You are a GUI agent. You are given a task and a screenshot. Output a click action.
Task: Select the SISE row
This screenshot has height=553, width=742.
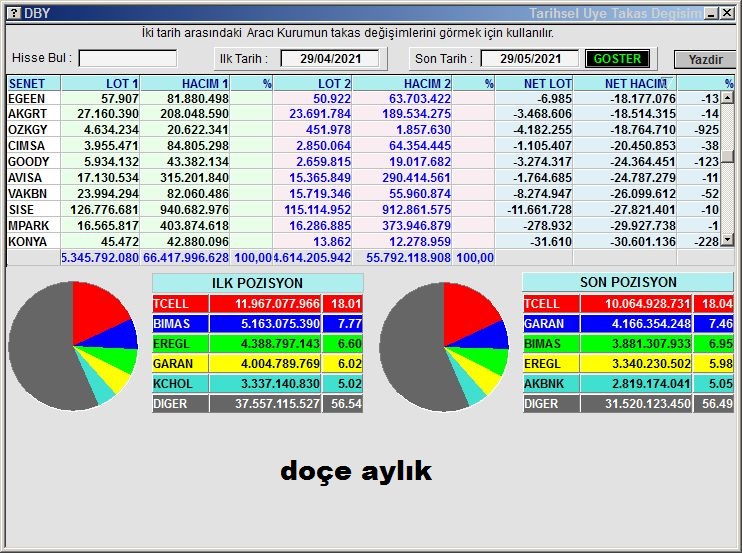[x=363, y=210]
